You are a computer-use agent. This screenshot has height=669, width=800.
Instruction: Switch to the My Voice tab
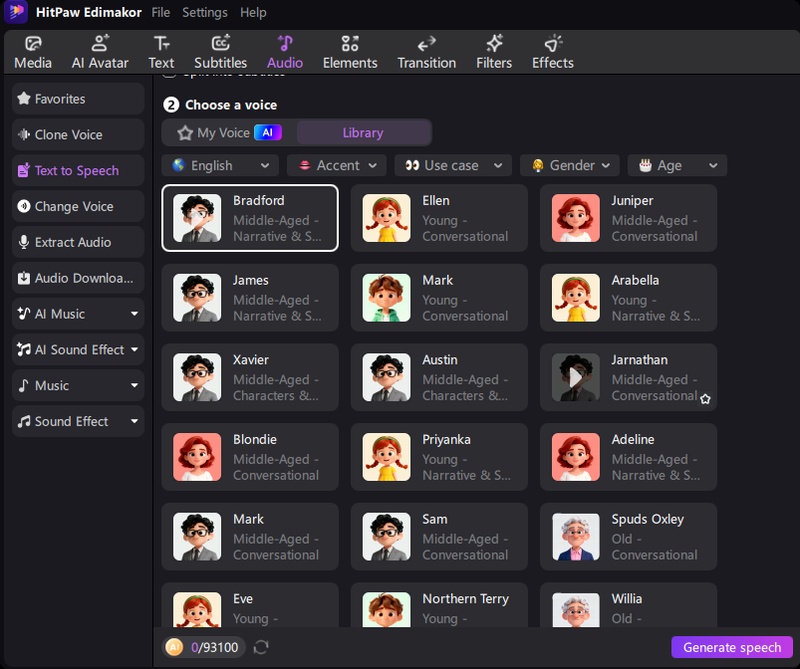229,133
